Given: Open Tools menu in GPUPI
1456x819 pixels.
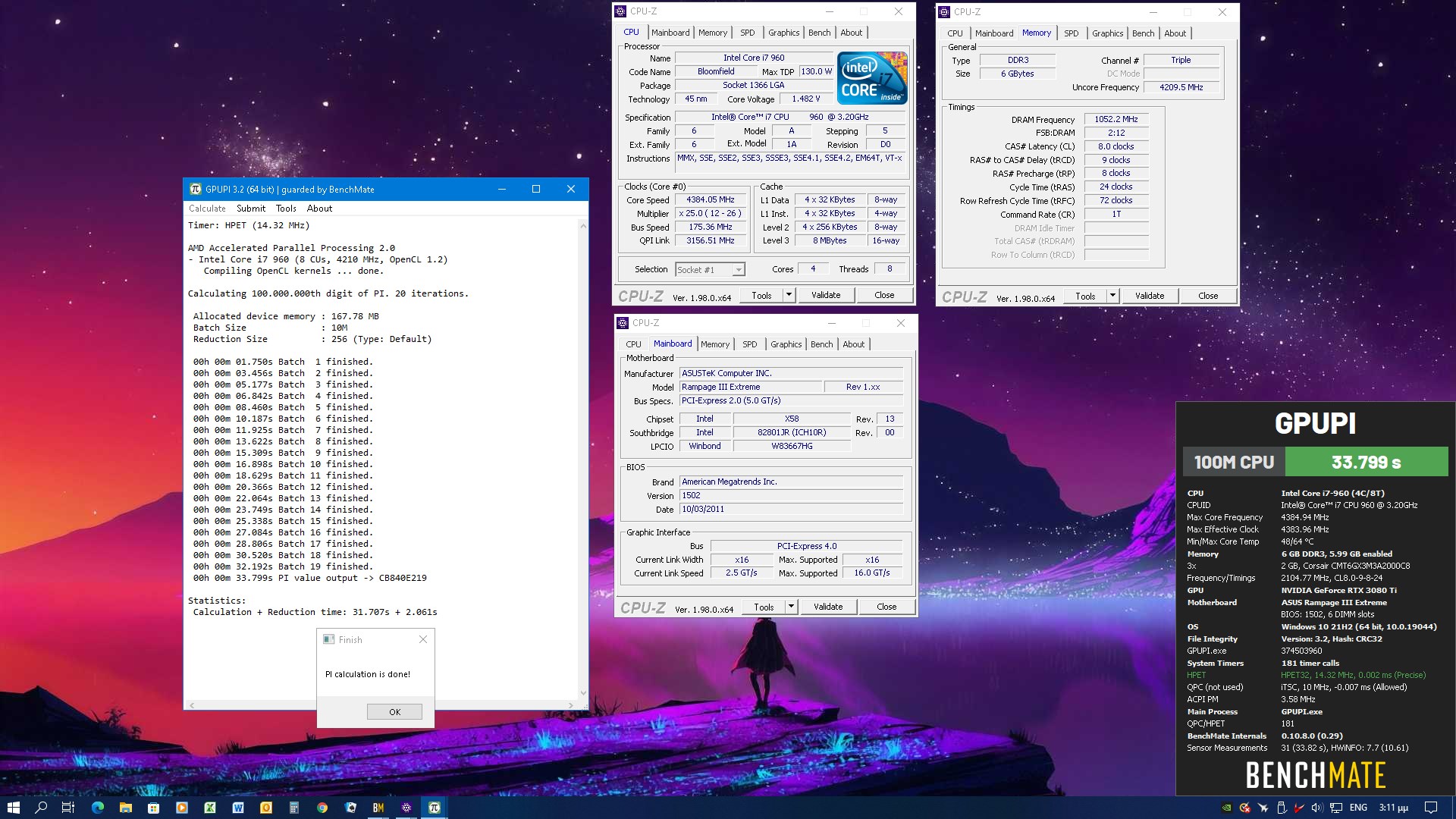Looking at the screenshot, I should click(x=286, y=209).
